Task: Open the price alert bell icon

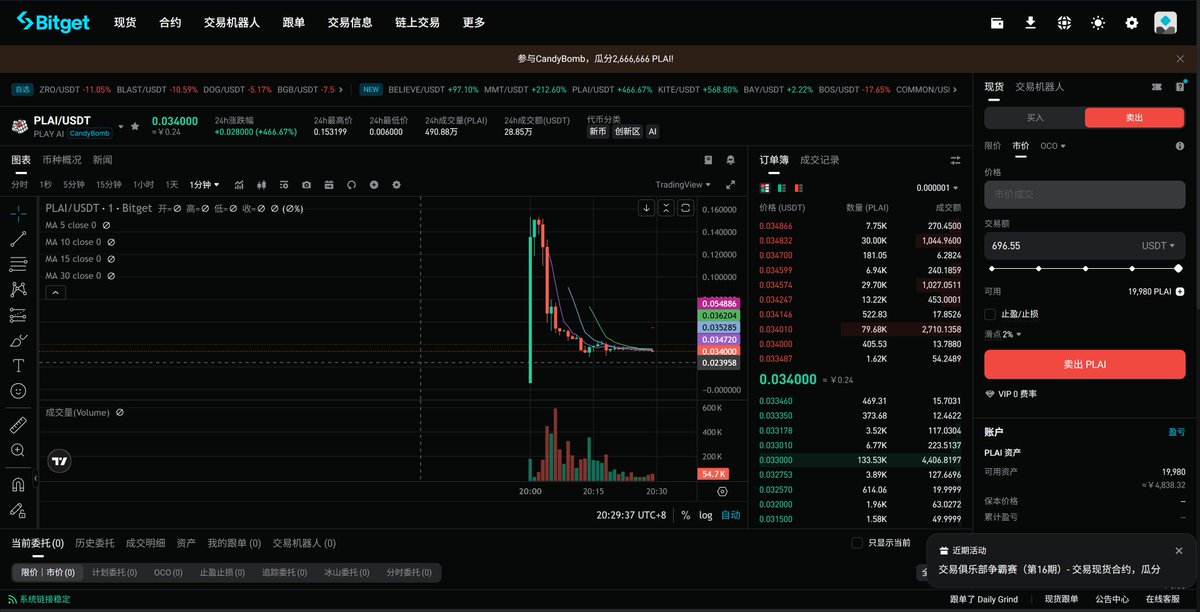Action: (731, 160)
